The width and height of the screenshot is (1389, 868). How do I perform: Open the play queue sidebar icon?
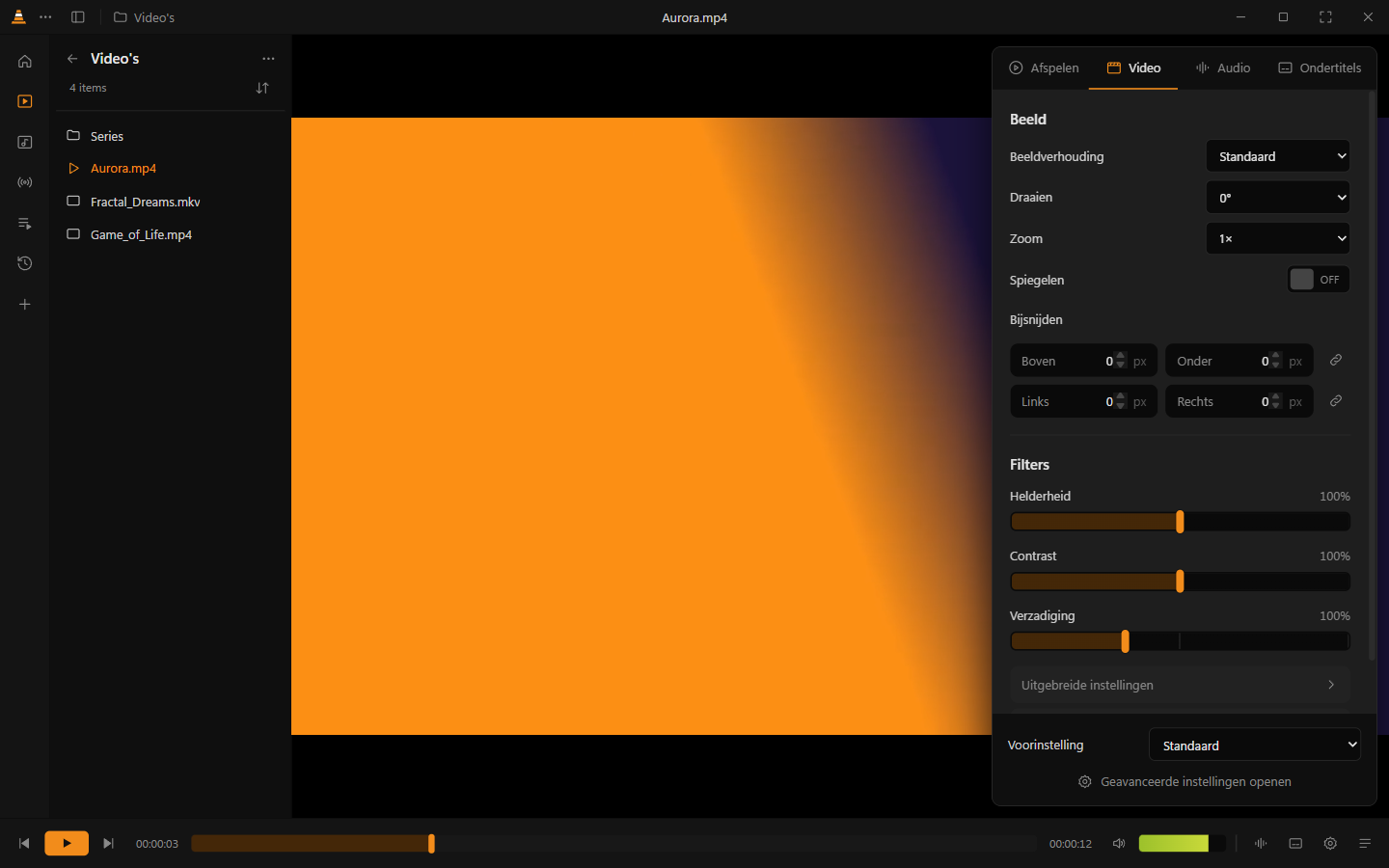(x=25, y=223)
